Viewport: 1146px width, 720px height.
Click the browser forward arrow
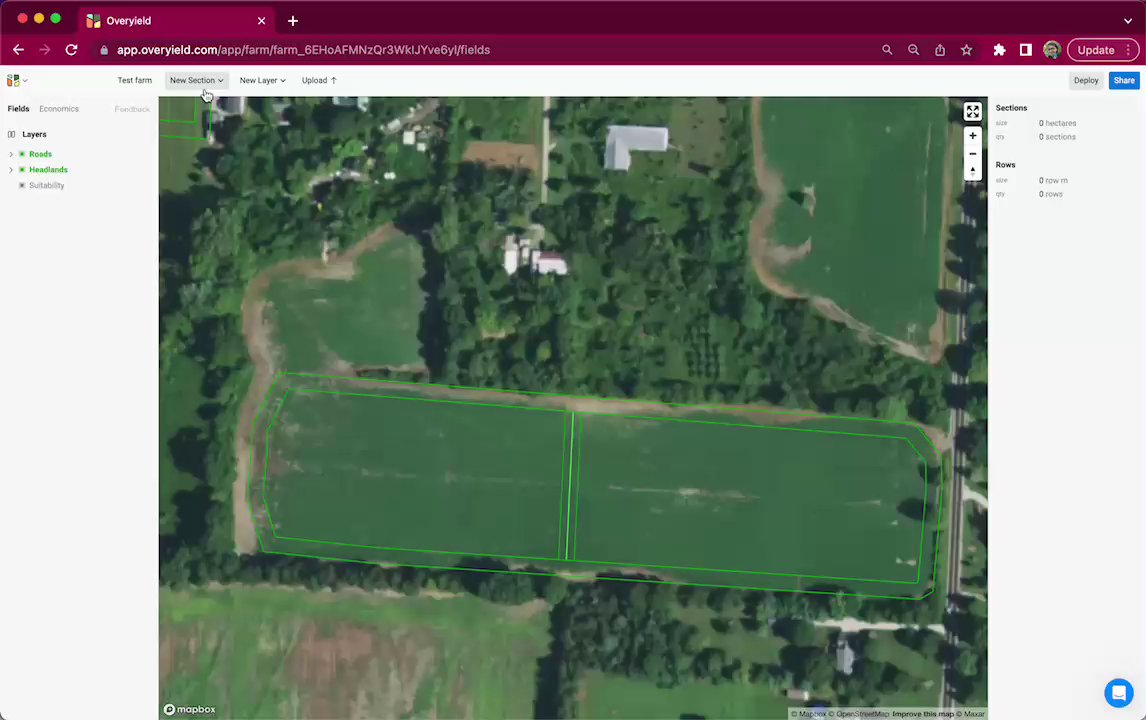point(45,50)
